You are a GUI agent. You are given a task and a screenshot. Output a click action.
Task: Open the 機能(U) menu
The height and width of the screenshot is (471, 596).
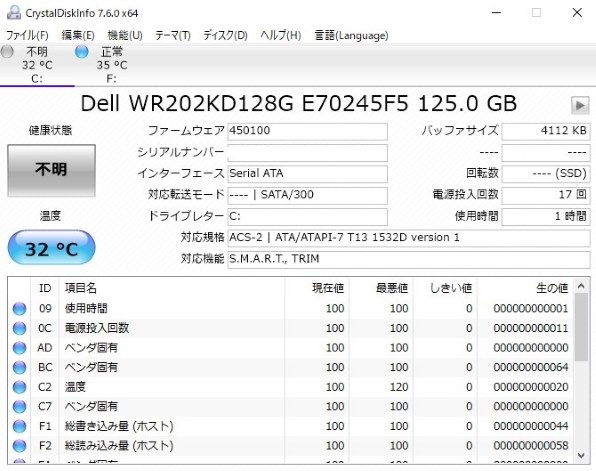click(x=125, y=35)
